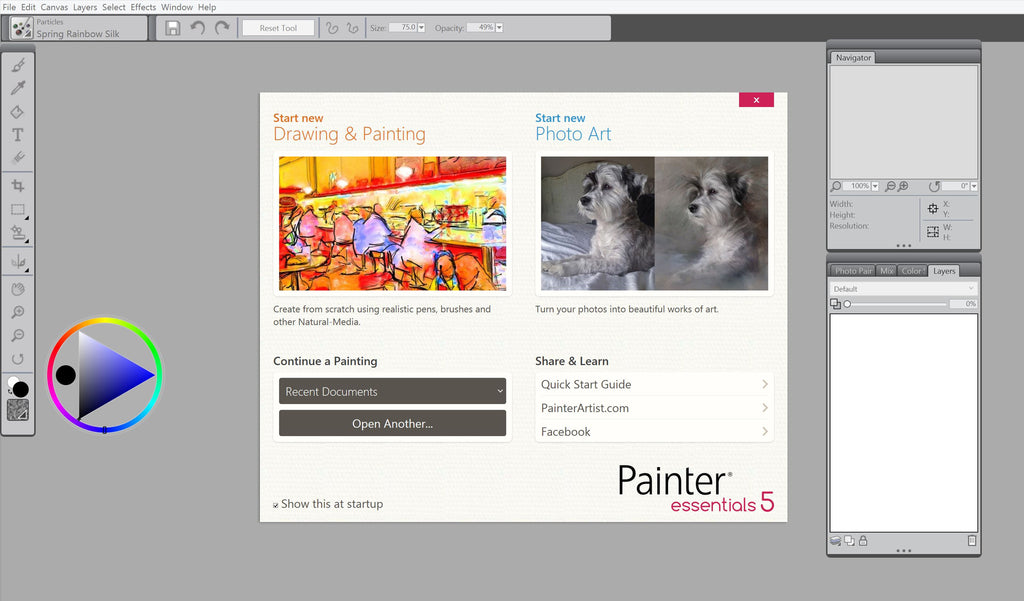This screenshot has height=601, width=1024.
Task: Uncheck Show this at startup
Action: pyautogui.click(x=276, y=505)
